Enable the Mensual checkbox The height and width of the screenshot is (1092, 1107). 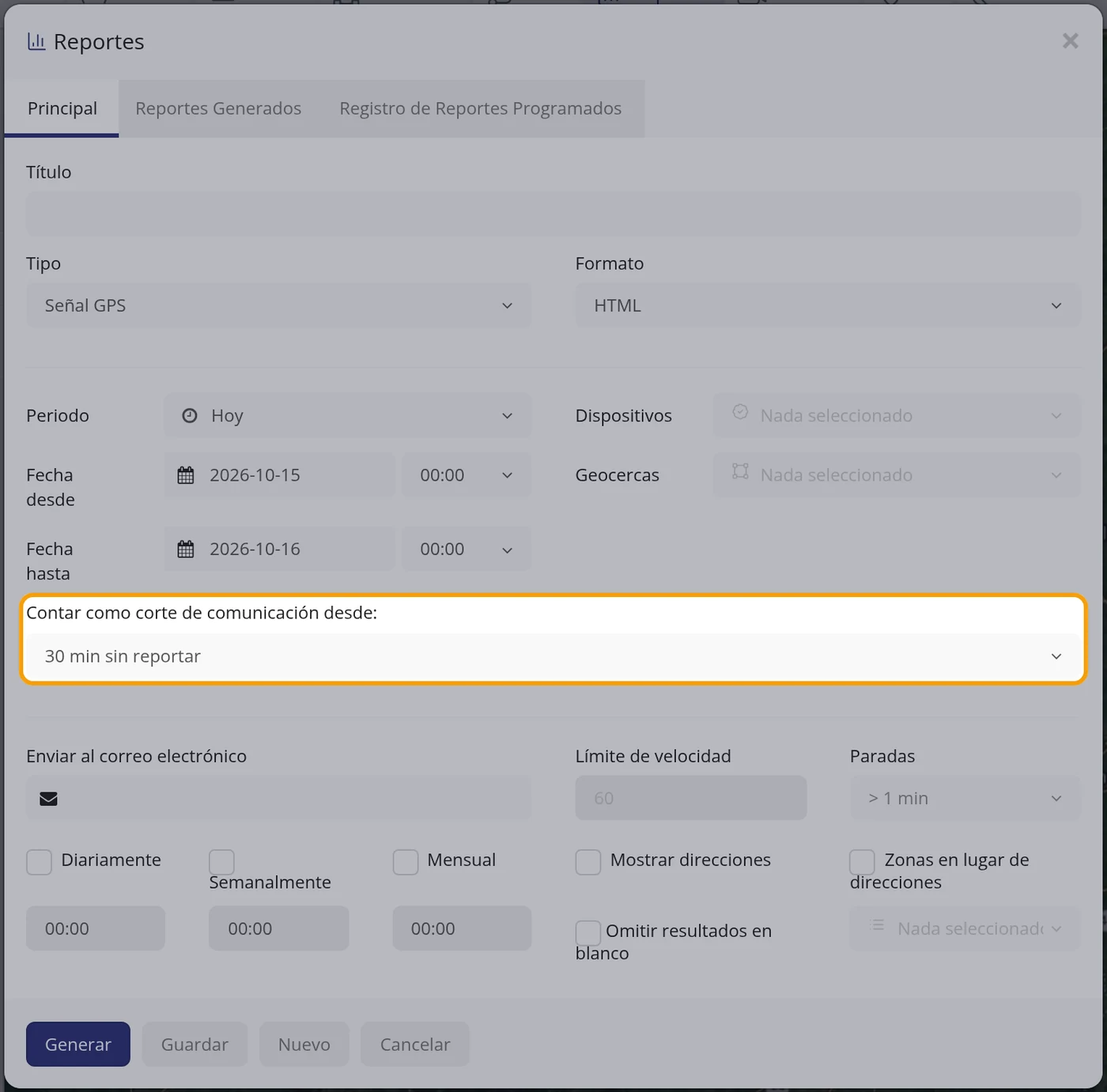click(x=406, y=862)
